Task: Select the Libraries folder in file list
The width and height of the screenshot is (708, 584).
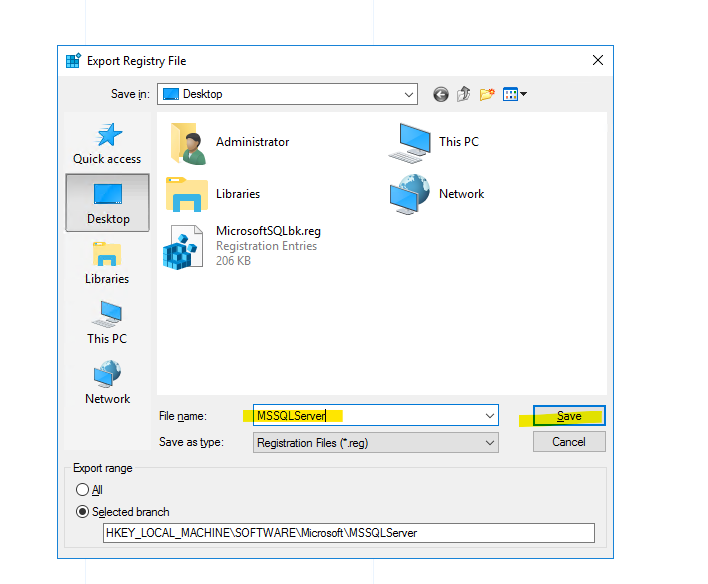Action: click(x=186, y=194)
